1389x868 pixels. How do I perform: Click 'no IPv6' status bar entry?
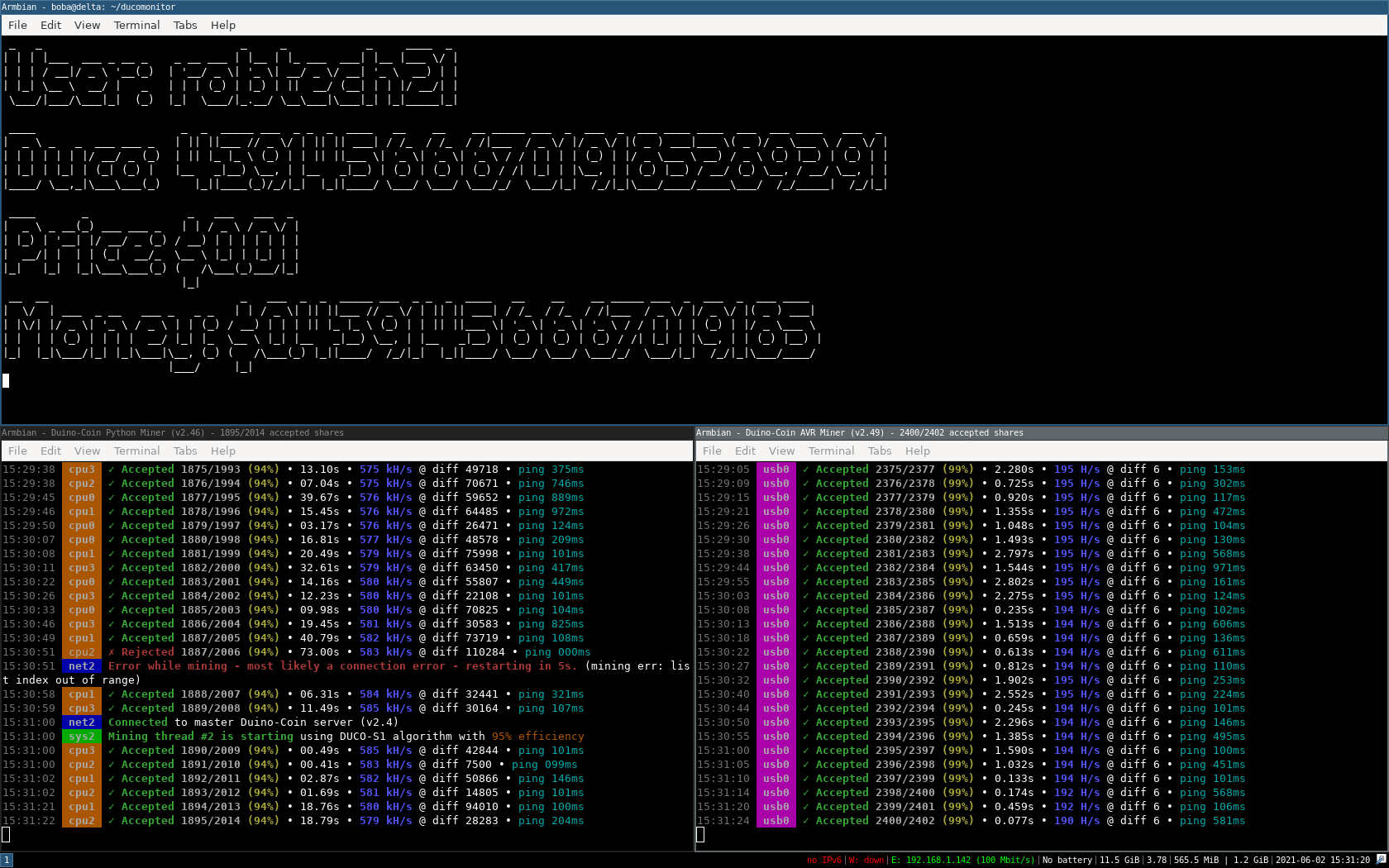[x=823, y=860]
